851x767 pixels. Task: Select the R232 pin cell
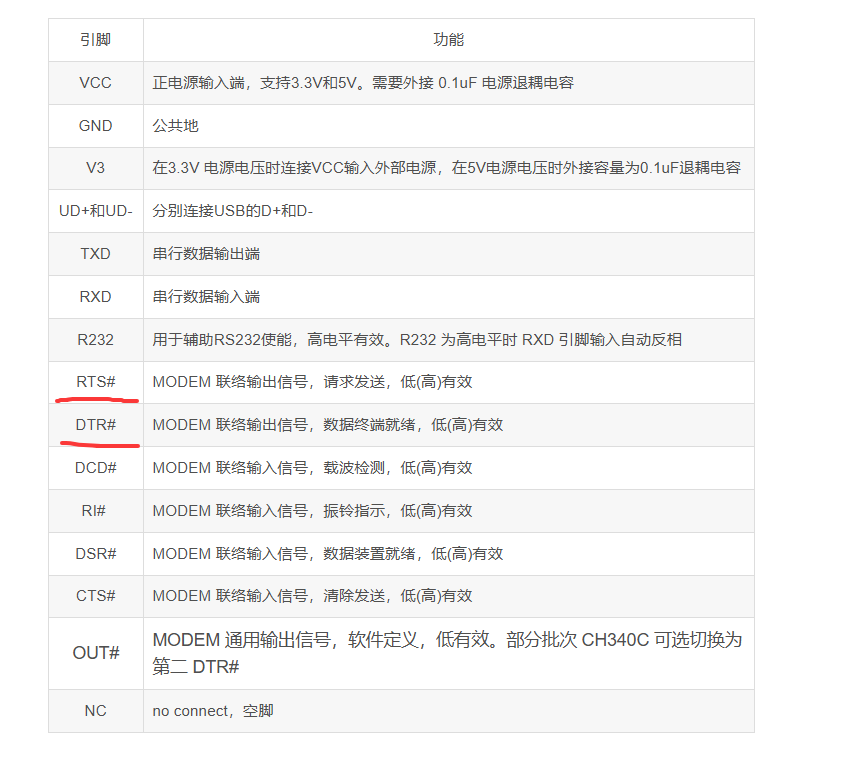[x=96, y=340]
